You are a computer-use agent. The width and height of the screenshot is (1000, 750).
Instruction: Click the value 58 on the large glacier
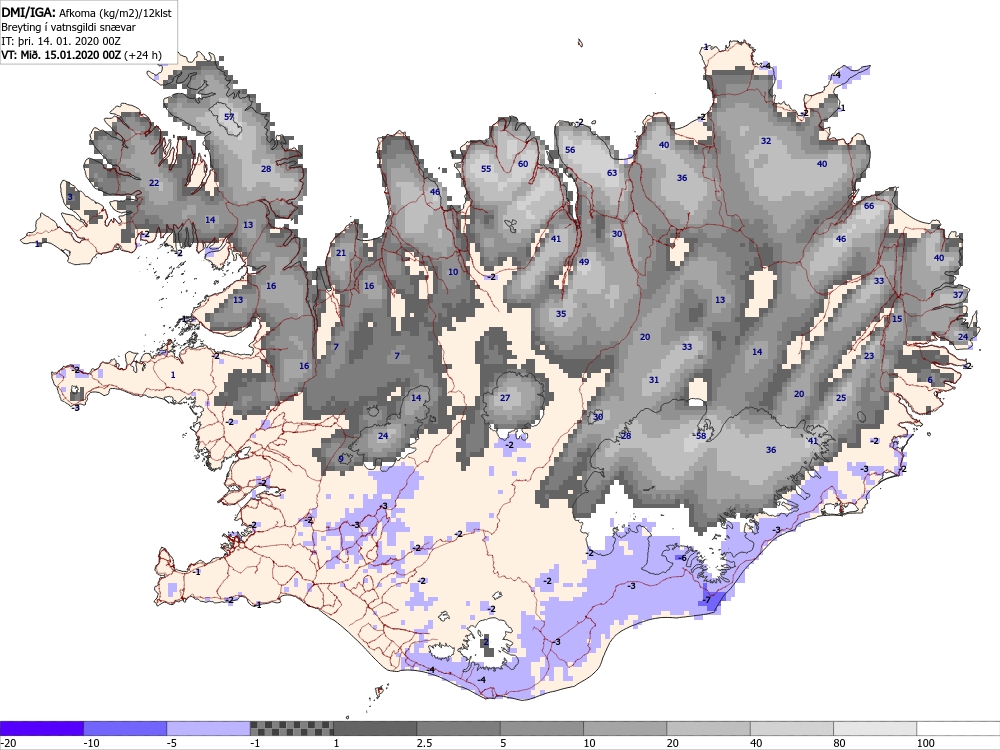[701, 436]
